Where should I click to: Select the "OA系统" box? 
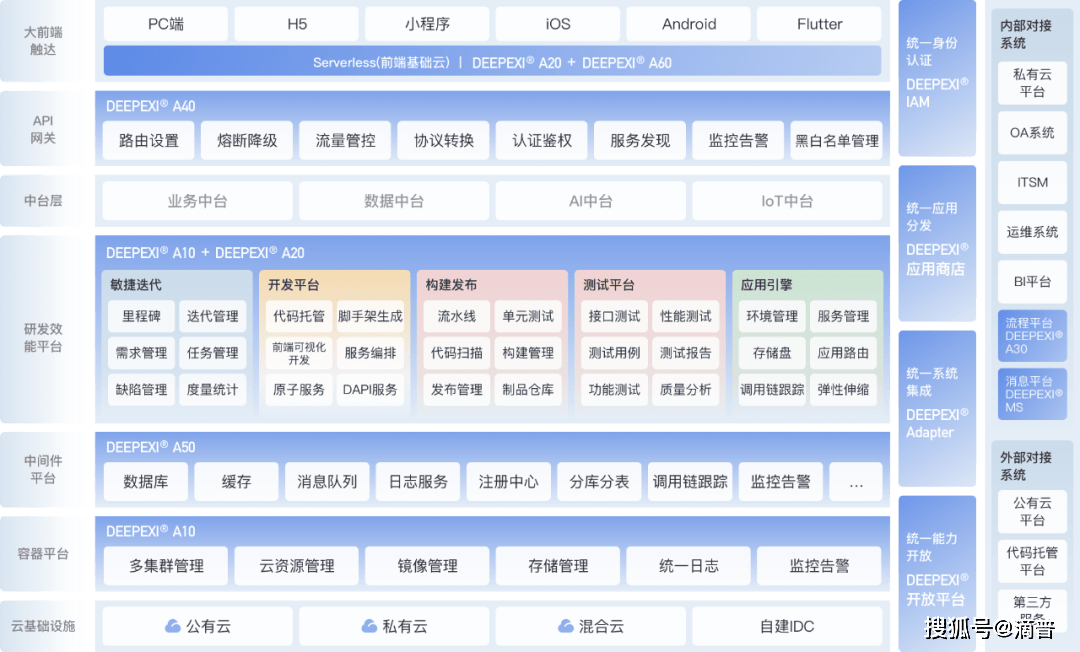coord(1032,133)
